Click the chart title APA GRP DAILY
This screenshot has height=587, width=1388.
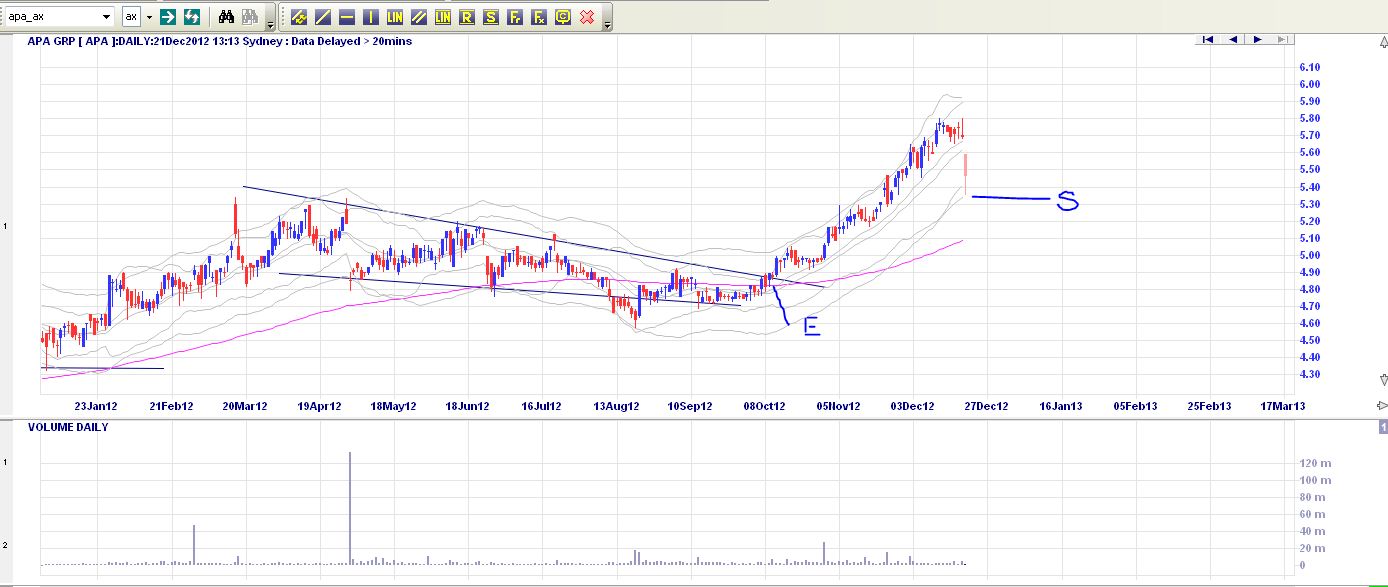pyautogui.click(x=219, y=41)
